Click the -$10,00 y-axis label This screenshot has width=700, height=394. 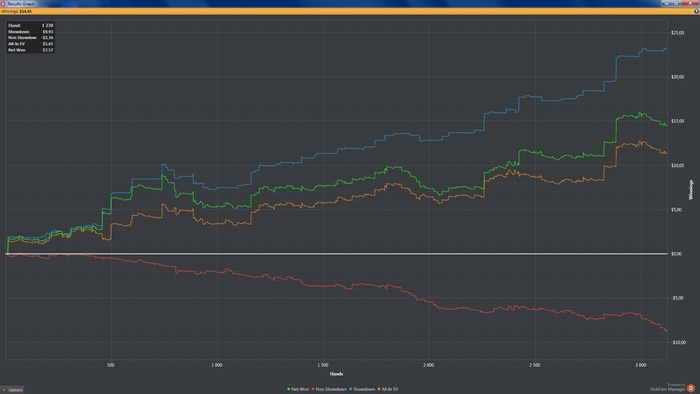(678, 342)
